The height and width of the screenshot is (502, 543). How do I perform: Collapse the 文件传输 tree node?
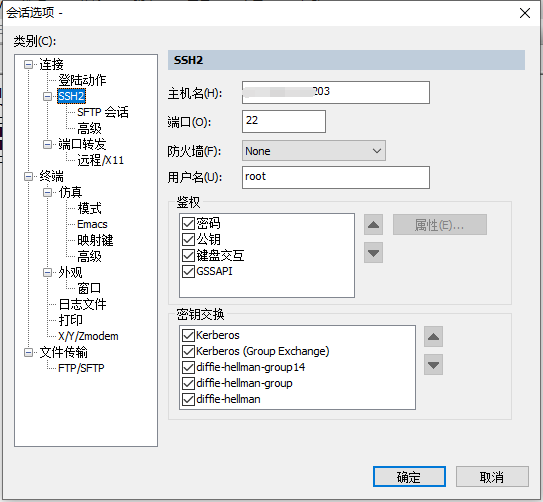[28, 352]
